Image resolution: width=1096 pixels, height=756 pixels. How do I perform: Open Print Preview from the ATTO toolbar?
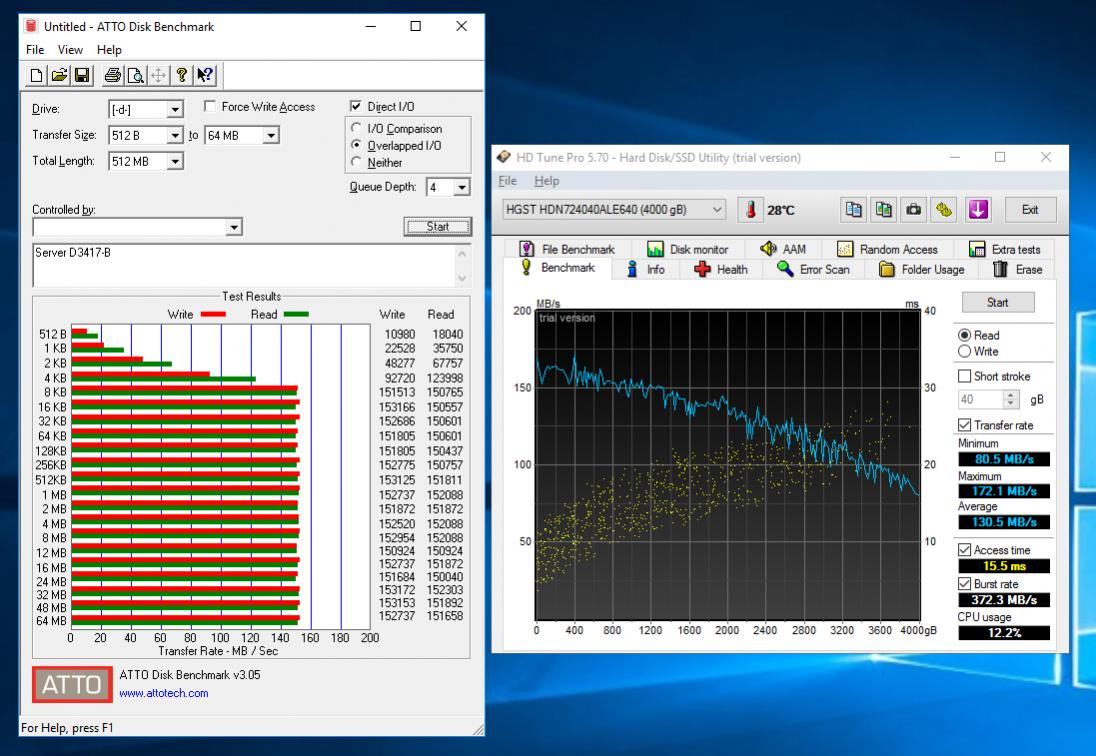tap(136, 75)
